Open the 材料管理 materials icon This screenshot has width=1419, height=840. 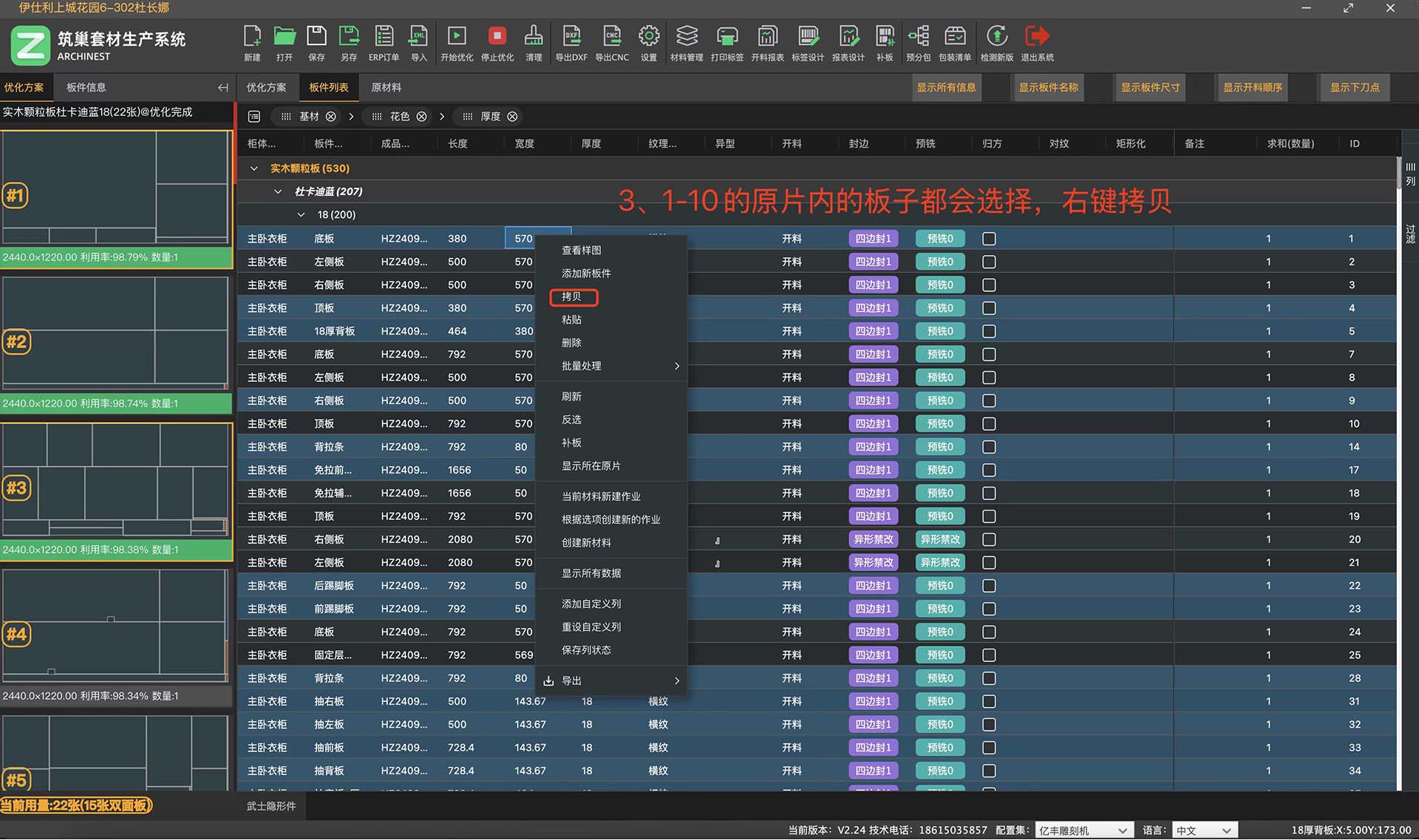(687, 37)
